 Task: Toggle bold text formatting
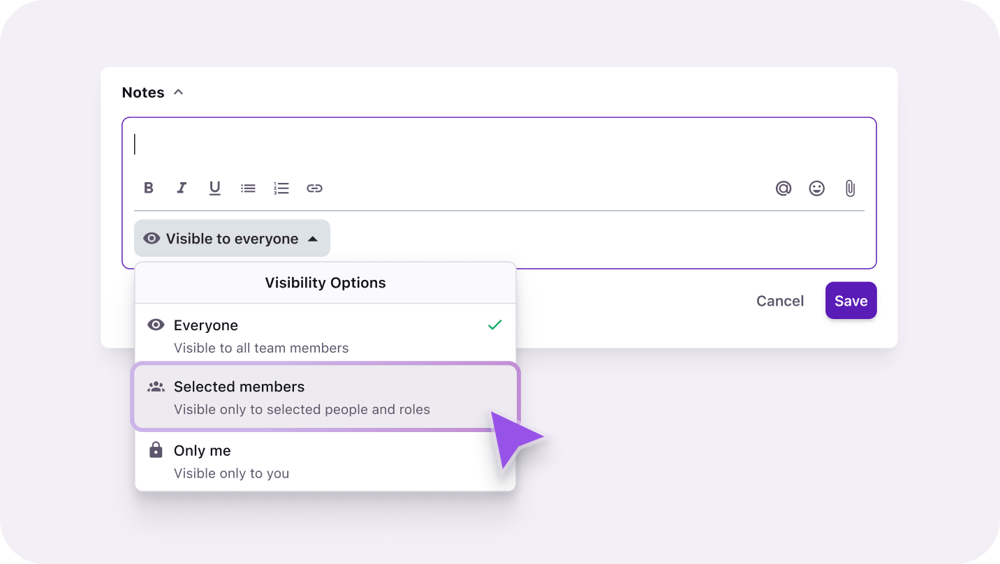[x=149, y=188]
